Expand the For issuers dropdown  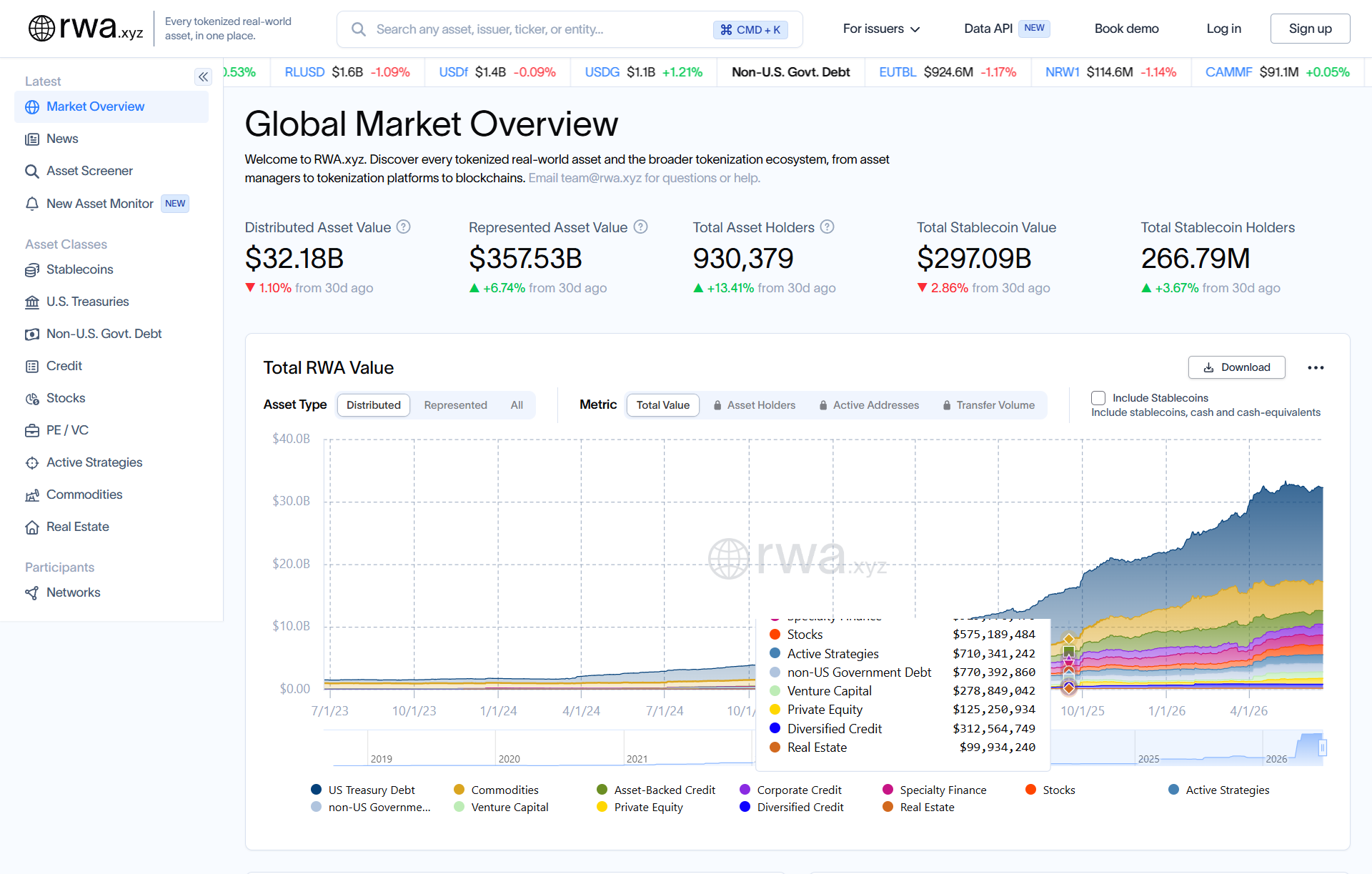(x=881, y=29)
